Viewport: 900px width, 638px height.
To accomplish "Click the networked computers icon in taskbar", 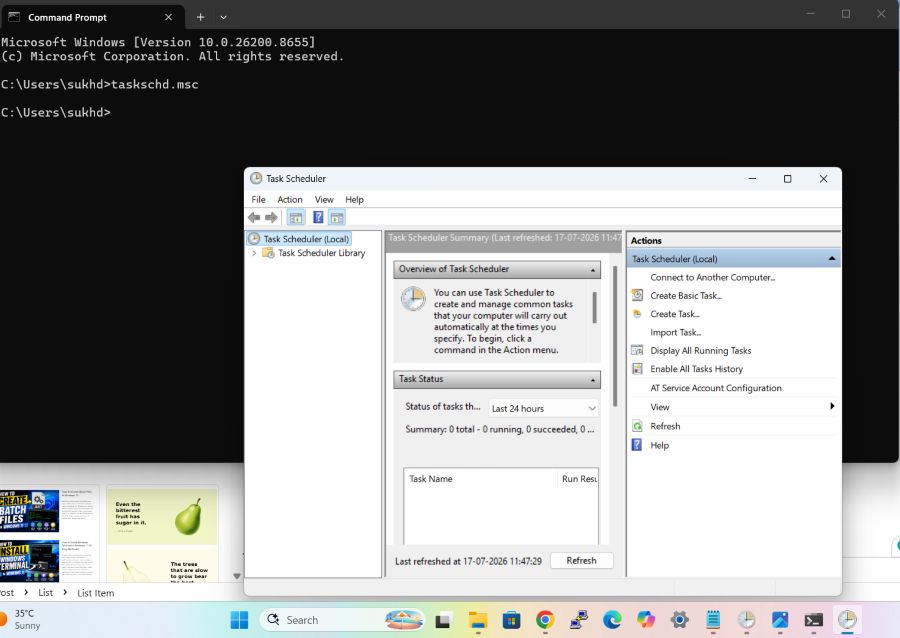I will click(579, 620).
